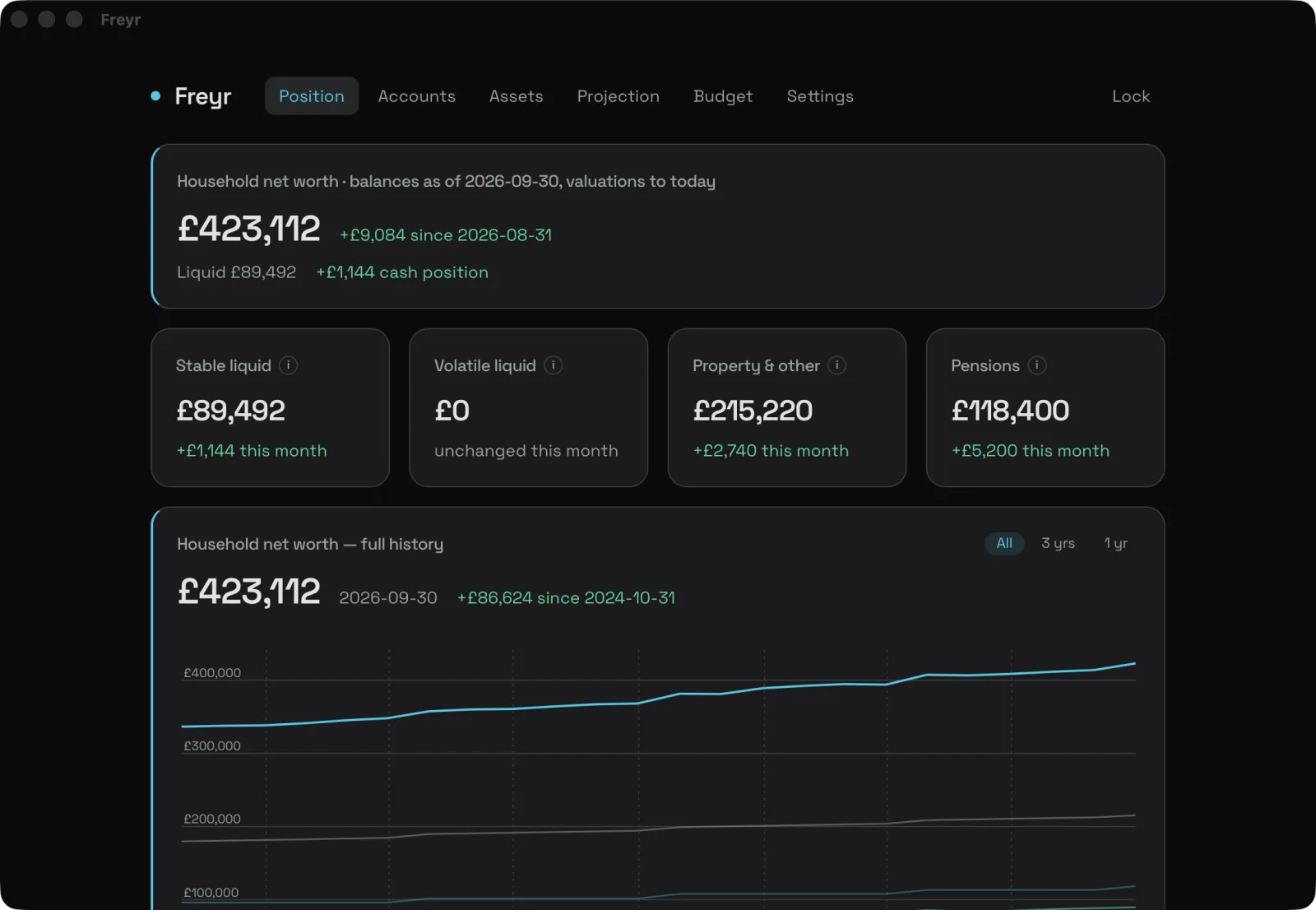Click the 2026-09-30 date beside history total
The image size is (1316, 910).
click(x=388, y=598)
